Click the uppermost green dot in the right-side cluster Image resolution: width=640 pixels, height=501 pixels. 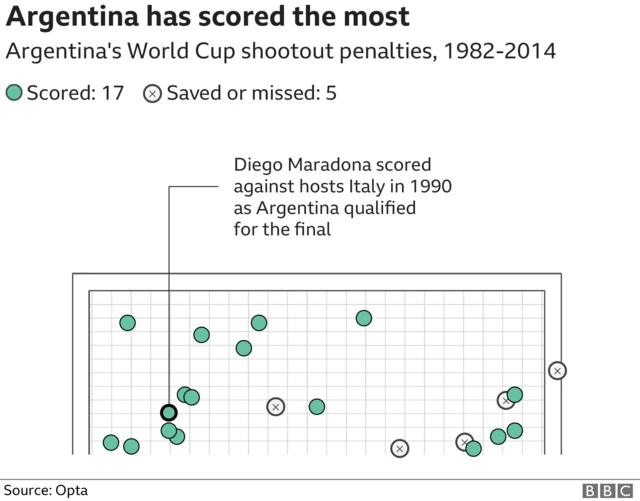[515, 394]
